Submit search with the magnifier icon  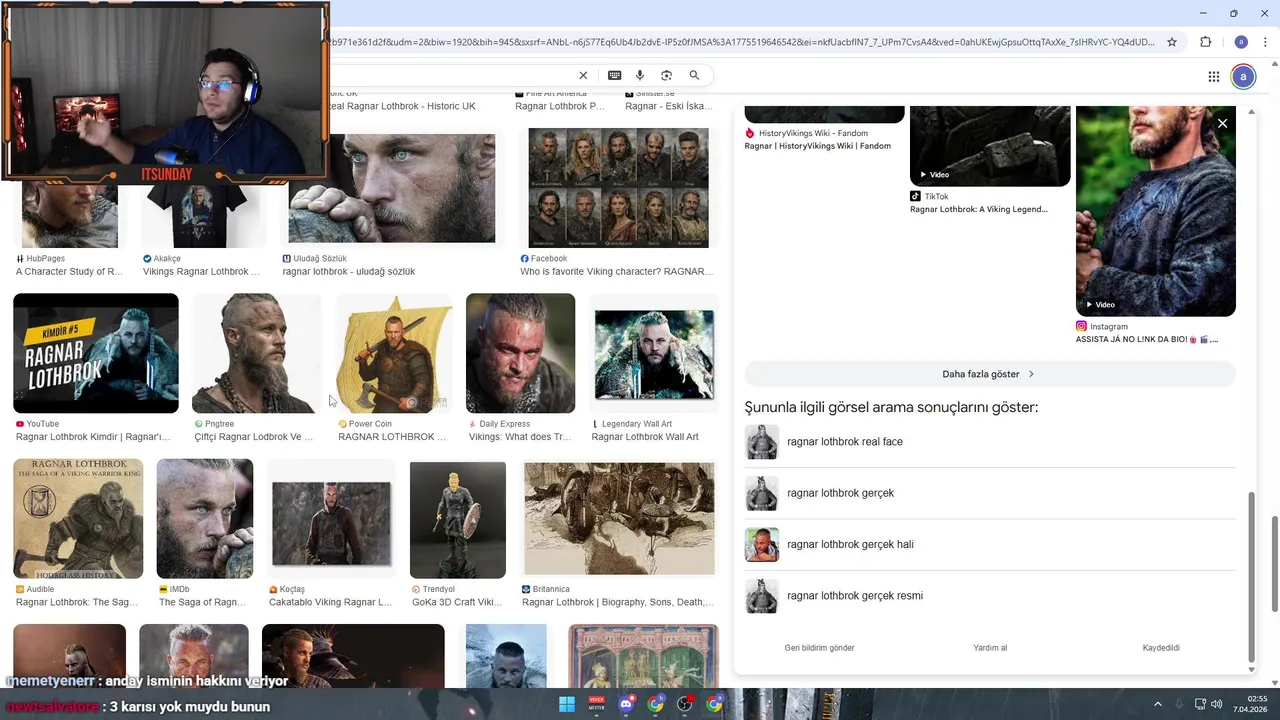[x=694, y=75]
